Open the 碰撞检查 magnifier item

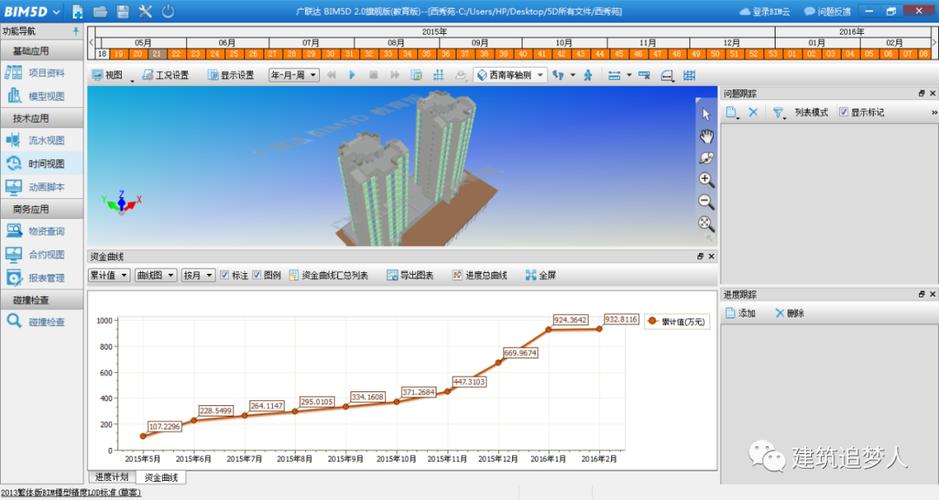[42, 322]
